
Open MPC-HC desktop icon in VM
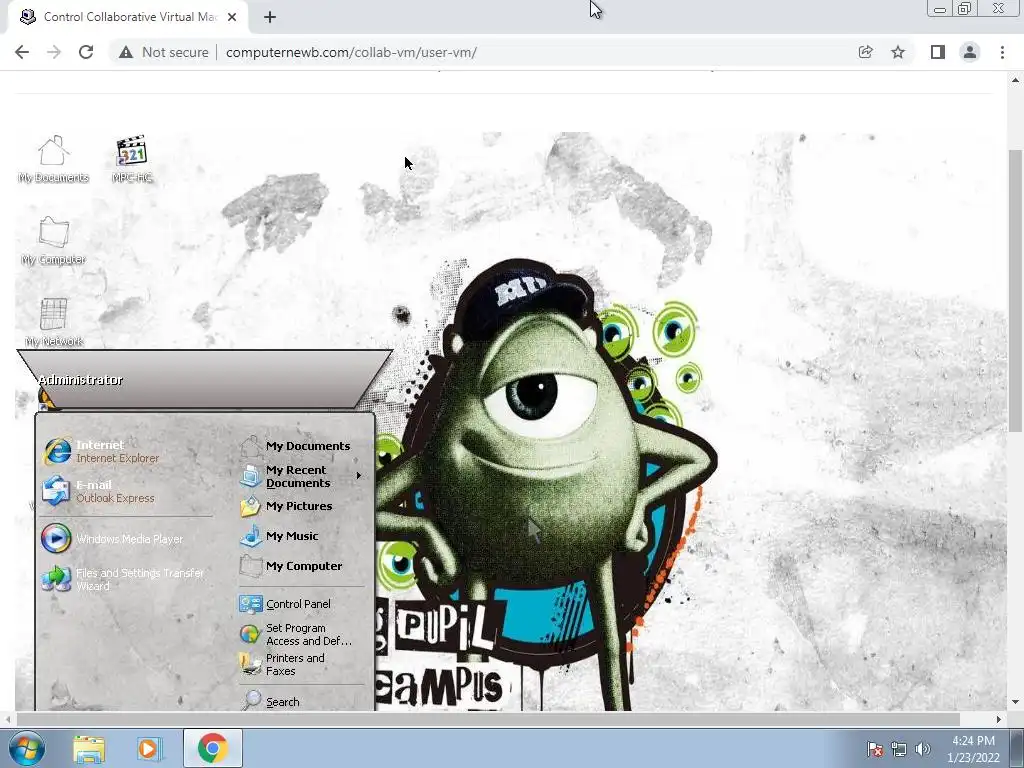(131, 159)
